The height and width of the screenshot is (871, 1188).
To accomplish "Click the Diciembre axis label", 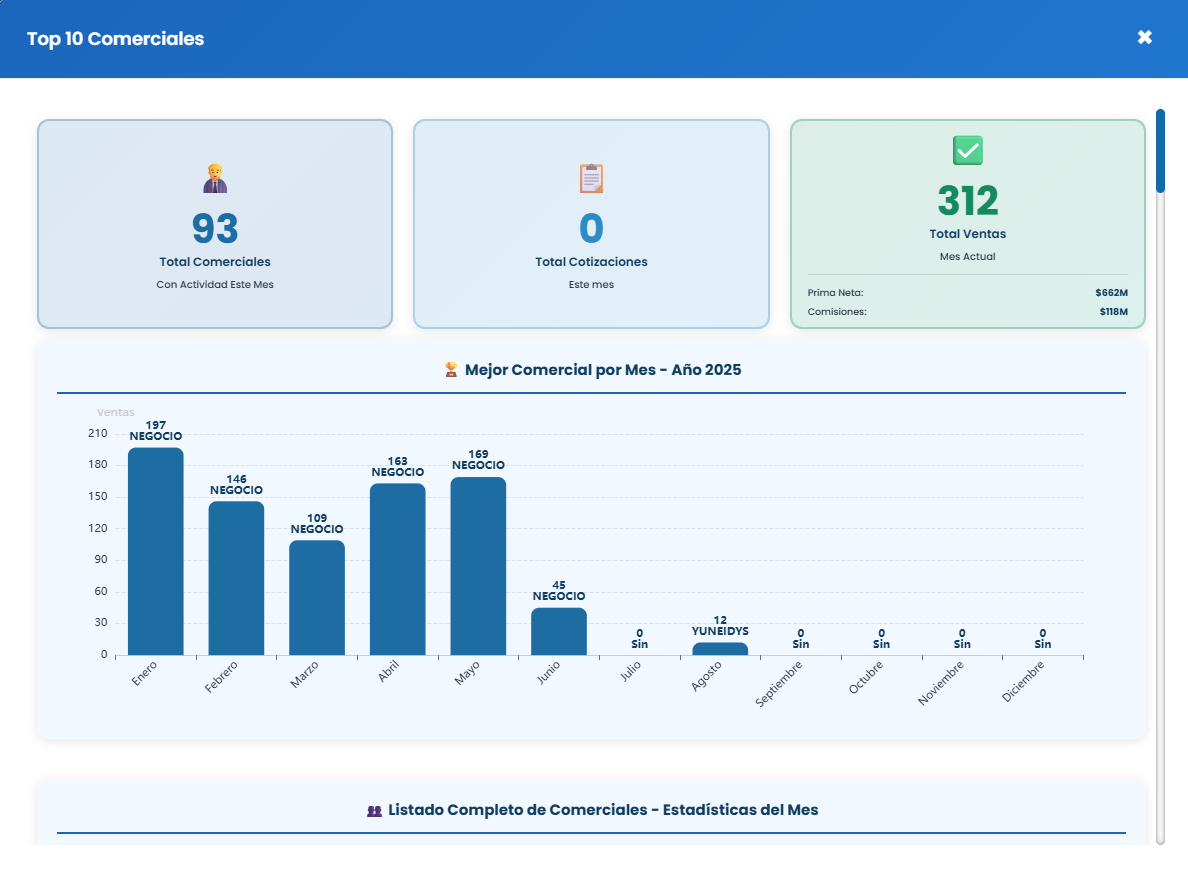I will pyautogui.click(x=1023, y=682).
